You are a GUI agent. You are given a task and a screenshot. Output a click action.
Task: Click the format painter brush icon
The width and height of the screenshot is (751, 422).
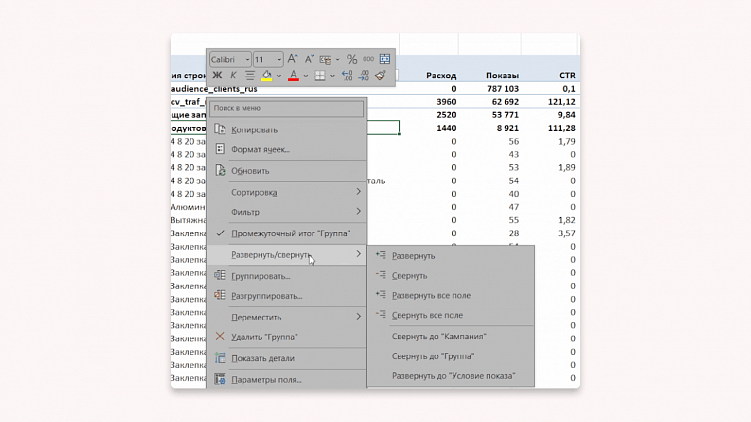381,76
